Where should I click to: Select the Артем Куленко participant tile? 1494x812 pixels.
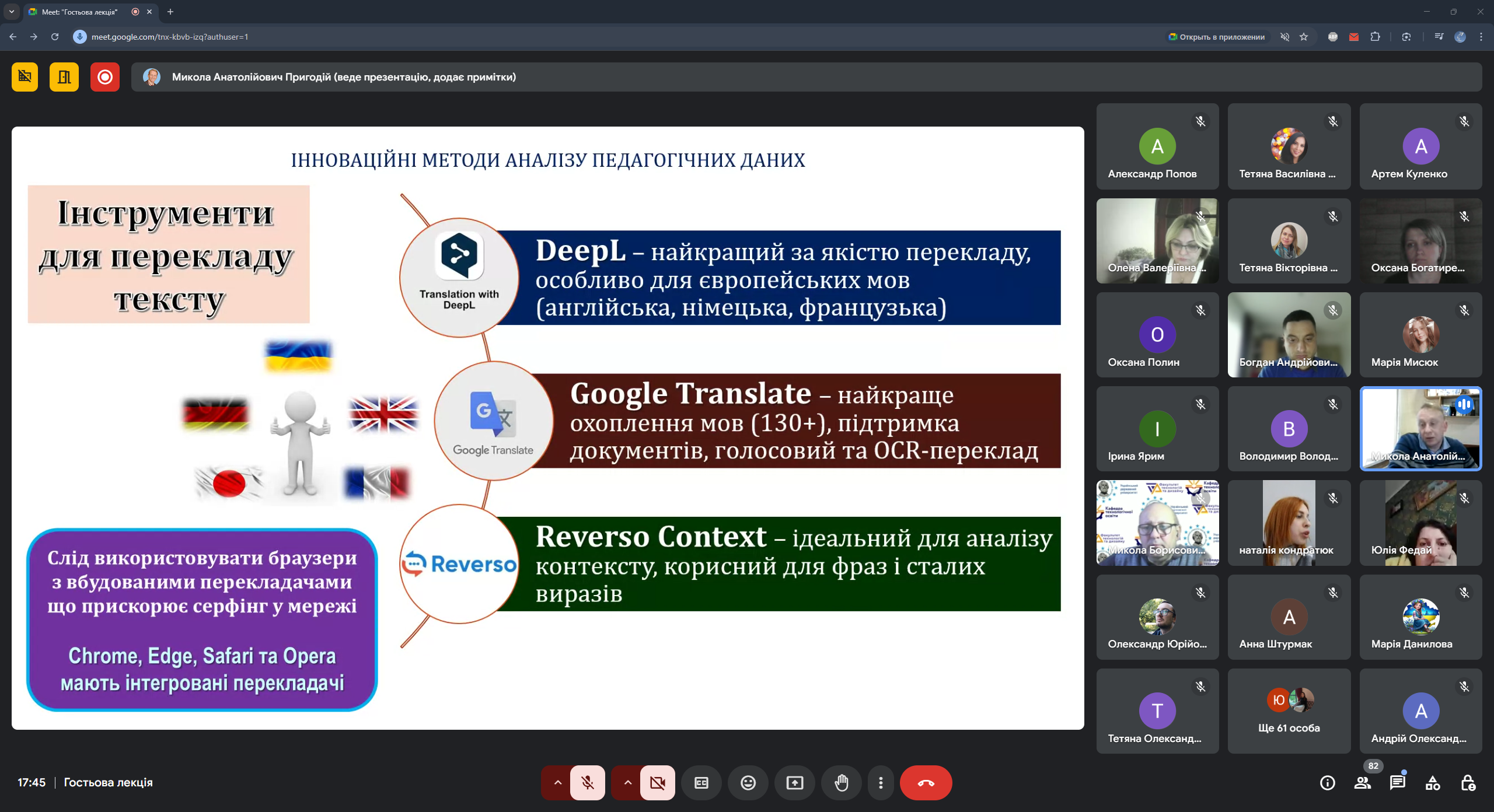click(x=1420, y=146)
